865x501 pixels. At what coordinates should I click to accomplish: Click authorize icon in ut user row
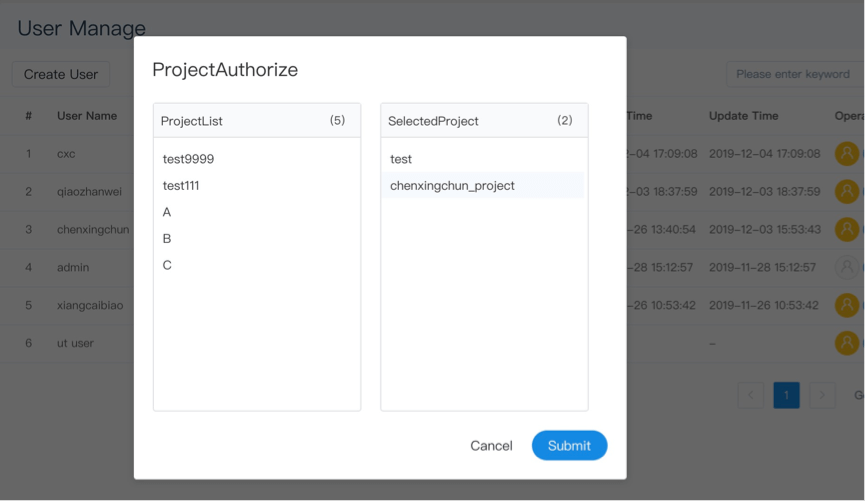click(x=846, y=343)
